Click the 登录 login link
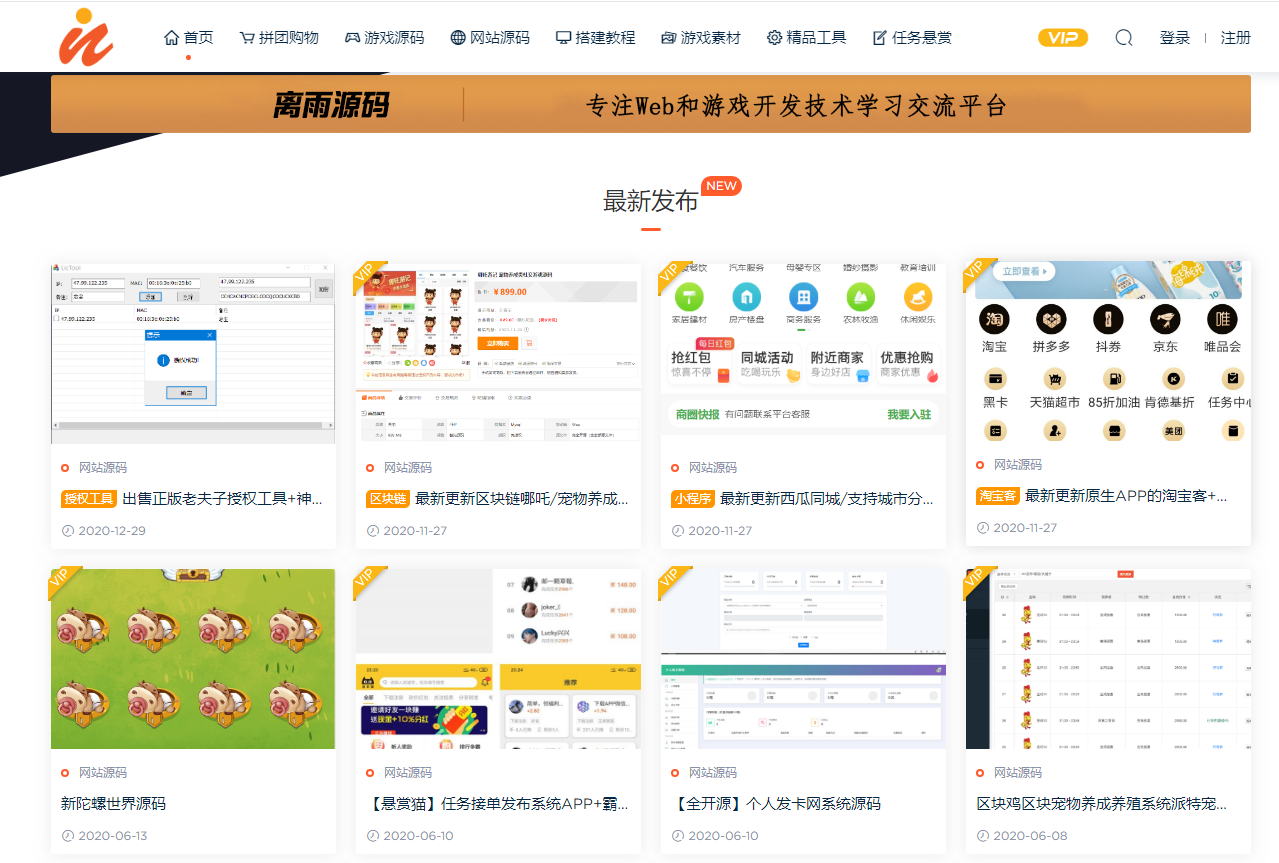This screenshot has width=1279, height=863. pos(1175,37)
